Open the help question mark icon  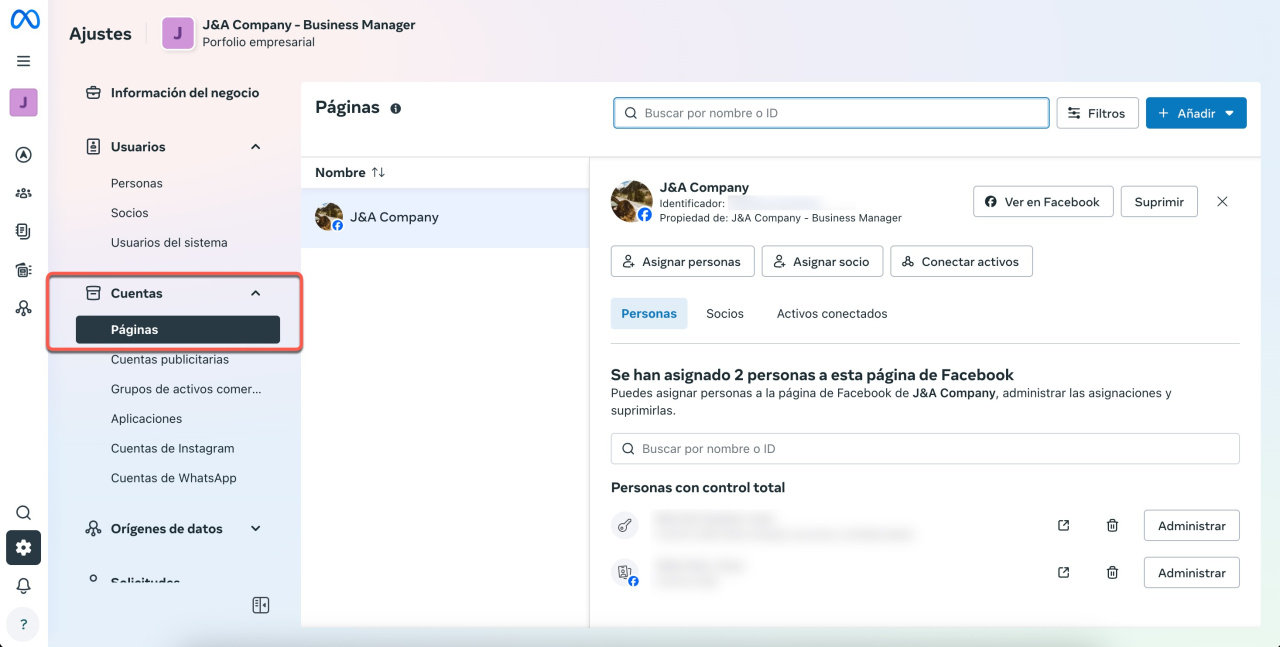[x=24, y=625]
